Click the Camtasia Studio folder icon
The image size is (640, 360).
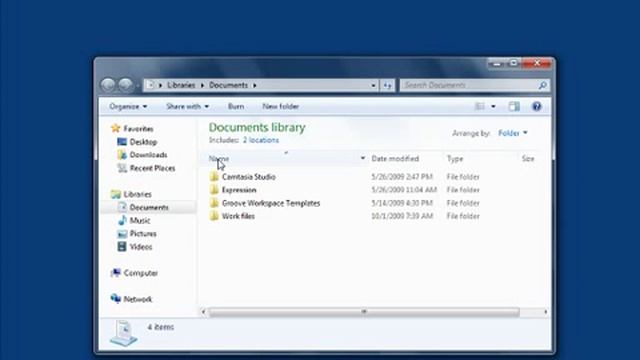tap(214, 177)
